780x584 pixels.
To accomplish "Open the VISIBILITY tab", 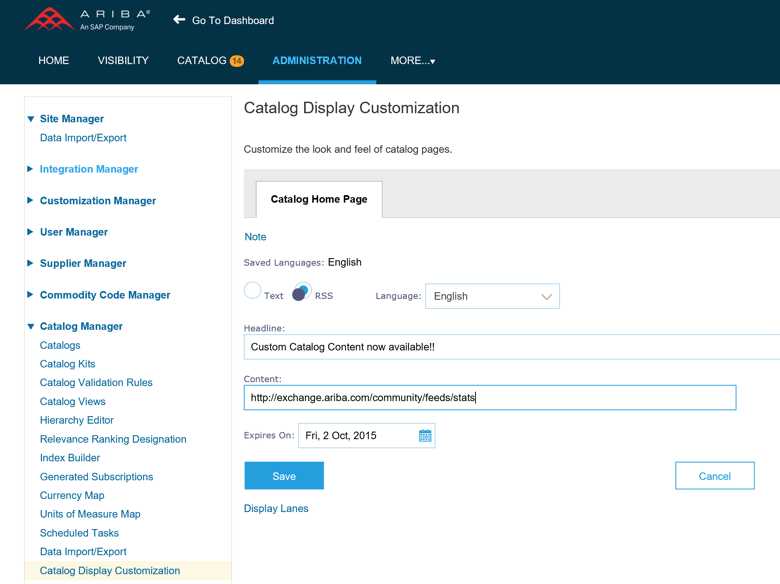I will coord(123,61).
